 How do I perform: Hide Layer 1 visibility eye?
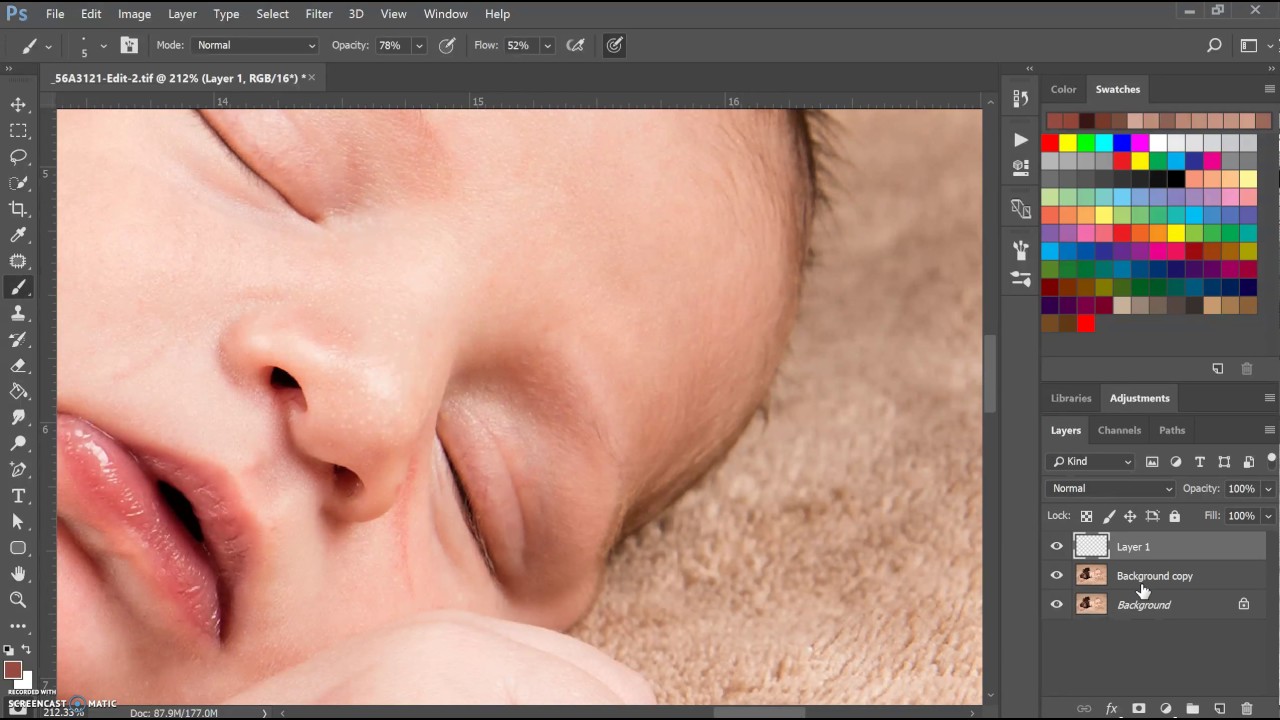click(x=1056, y=546)
